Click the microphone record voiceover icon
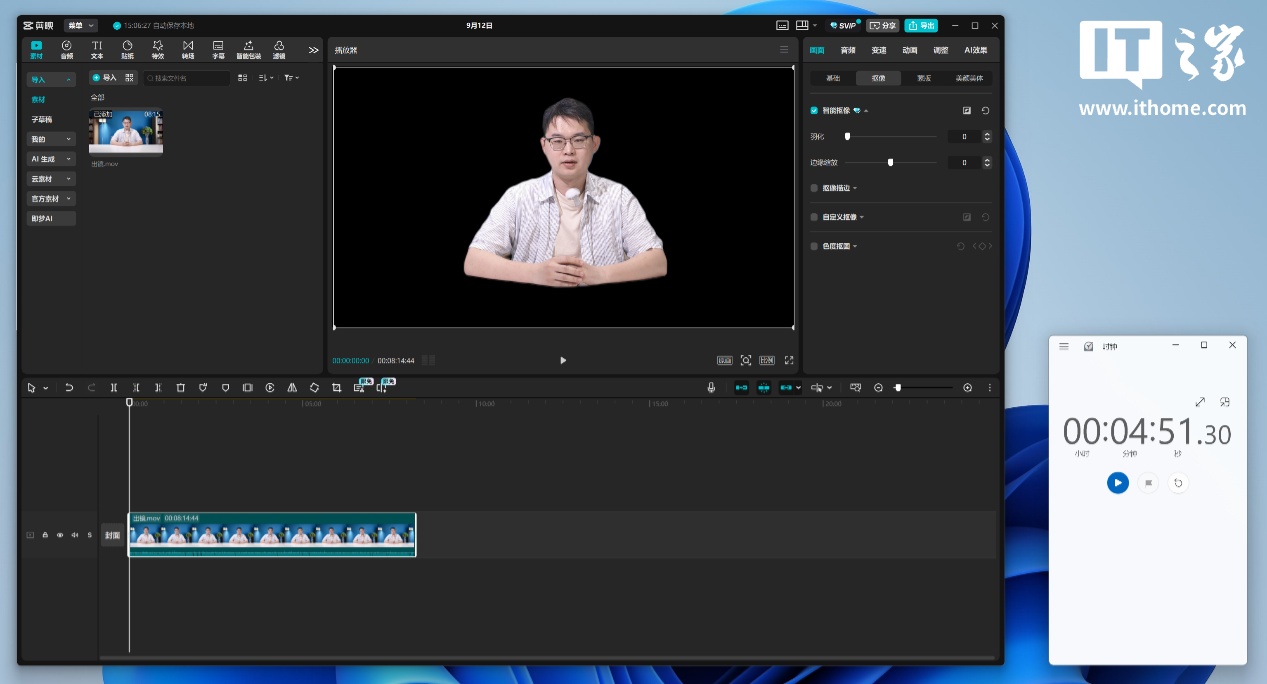Viewport: 1267px width, 684px height. click(711, 387)
